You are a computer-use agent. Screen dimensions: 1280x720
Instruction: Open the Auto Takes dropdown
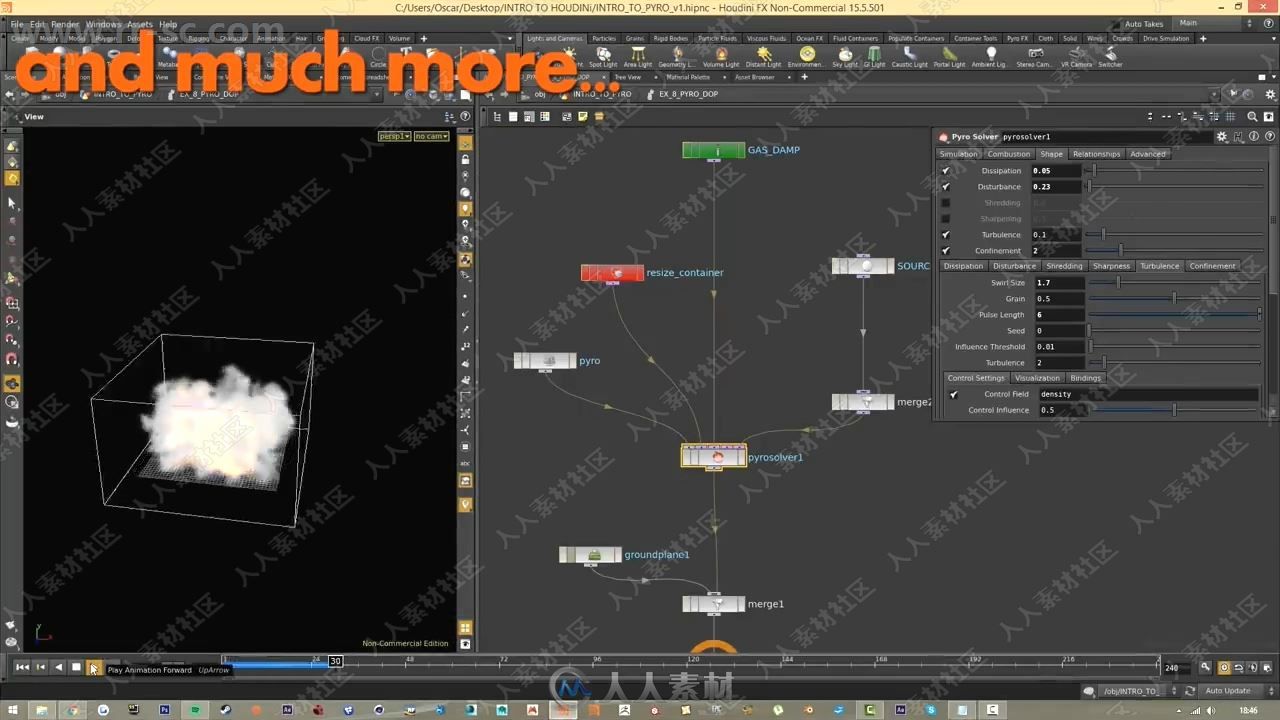point(1144,24)
